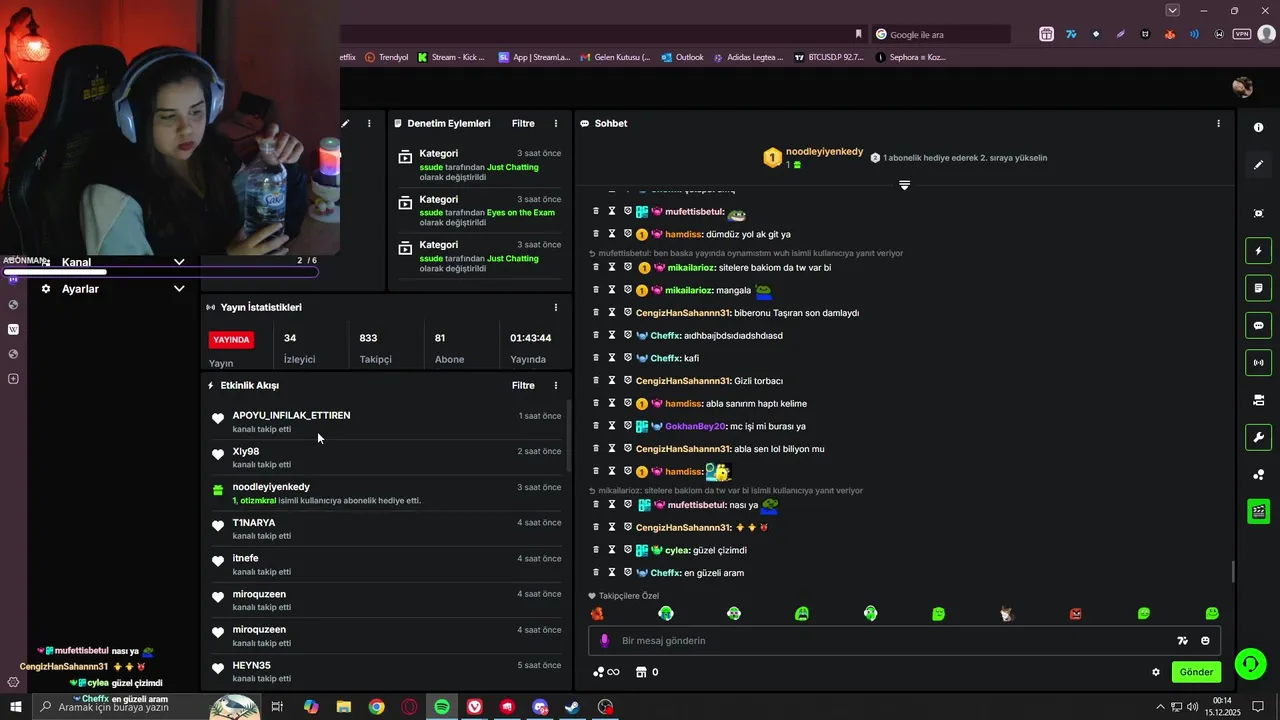Collapse the pinned gifter bar arrow
The image size is (1280, 720).
coord(904,185)
